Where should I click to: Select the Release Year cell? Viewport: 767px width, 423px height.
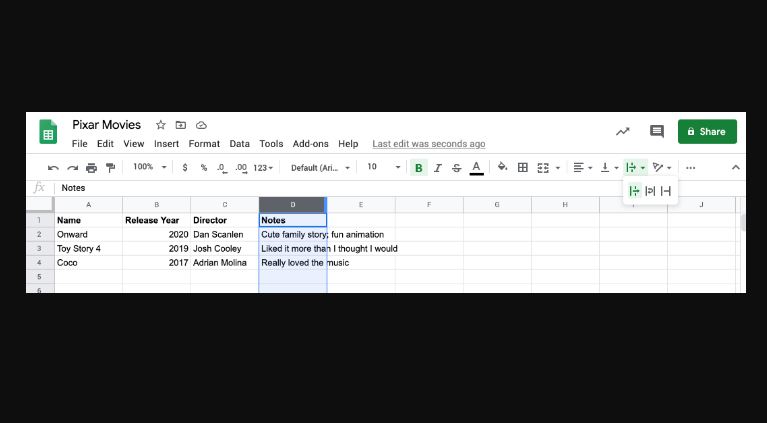[157, 220]
